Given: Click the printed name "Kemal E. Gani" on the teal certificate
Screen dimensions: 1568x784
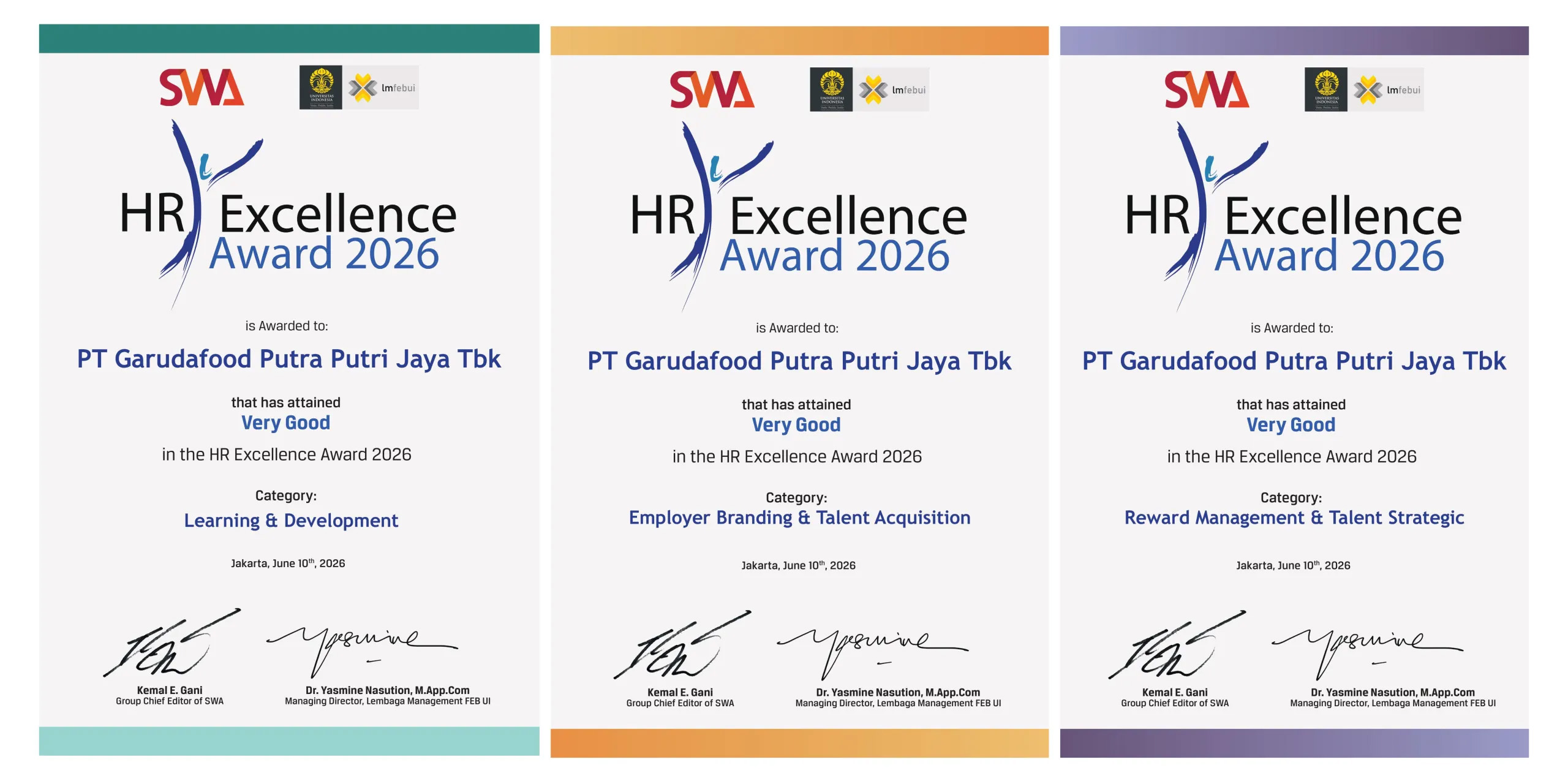Looking at the screenshot, I should pyautogui.click(x=170, y=690).
